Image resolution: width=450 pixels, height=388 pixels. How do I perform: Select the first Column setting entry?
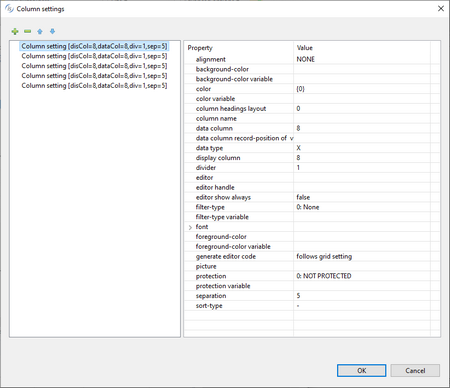(94, 46)
